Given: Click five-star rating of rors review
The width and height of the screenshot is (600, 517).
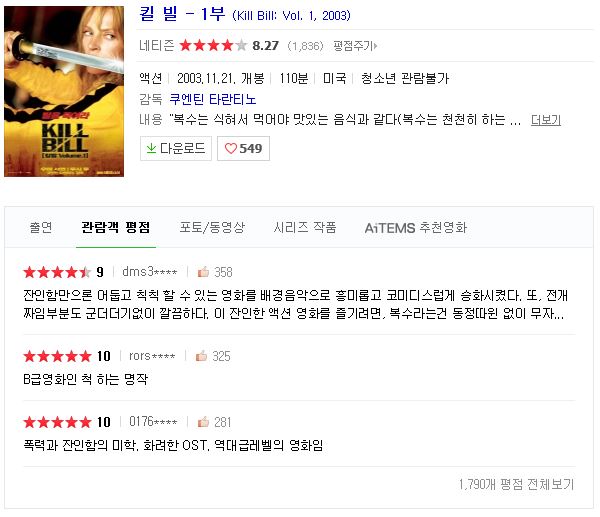Looking at the screenshot, I should 57,356.
